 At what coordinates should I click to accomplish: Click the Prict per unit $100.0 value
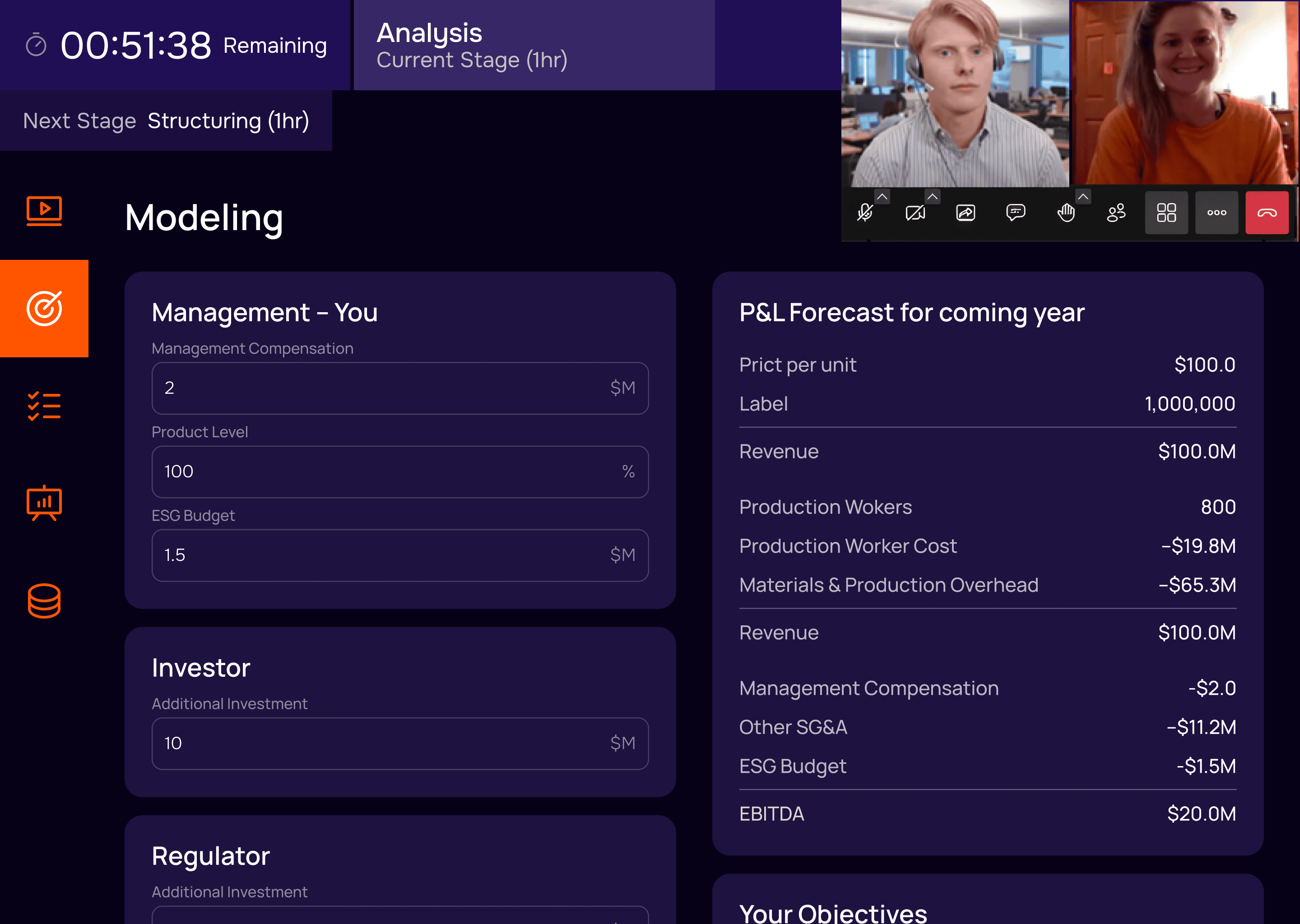tap(1204, 365)
